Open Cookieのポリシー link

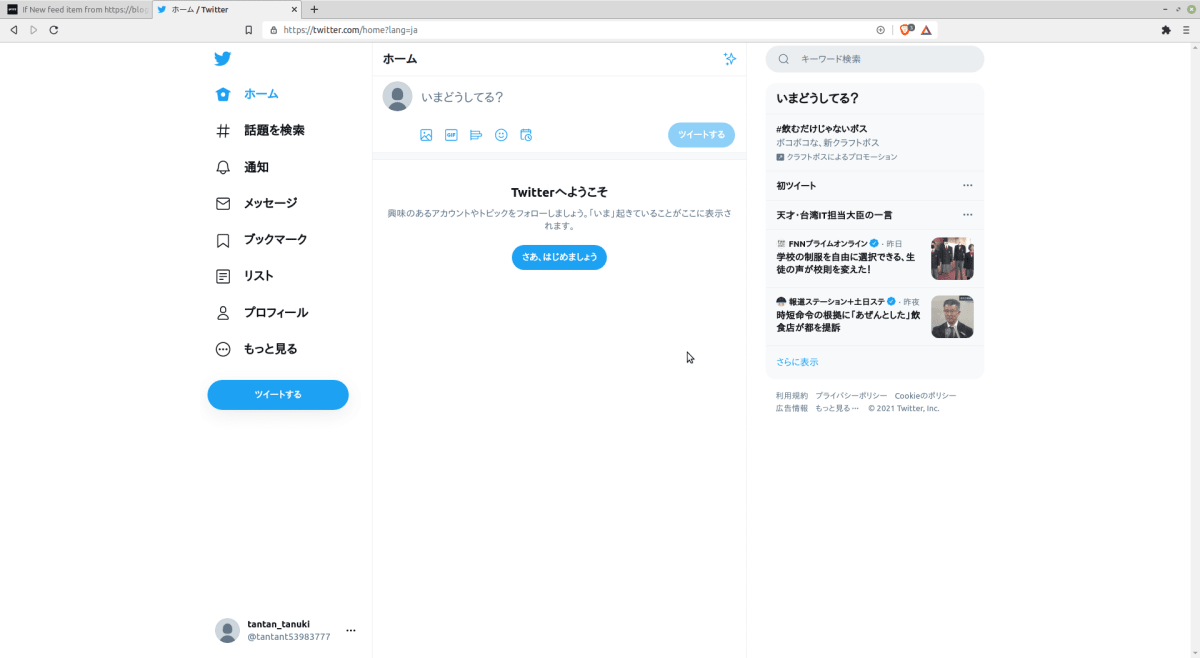[925, 396]
